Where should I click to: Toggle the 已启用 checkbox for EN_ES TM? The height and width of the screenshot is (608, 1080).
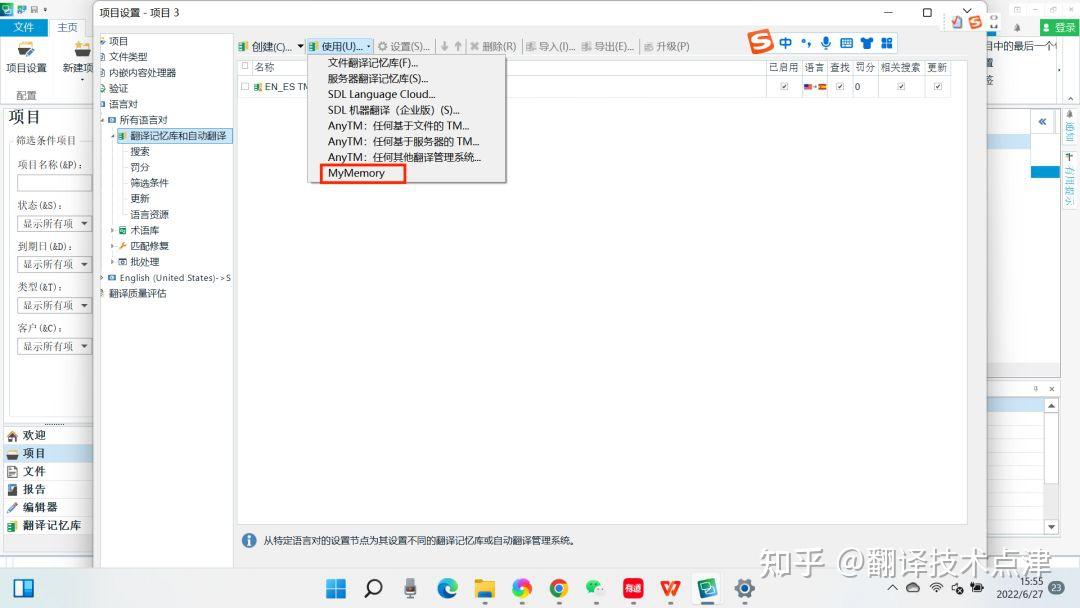(784, 88)
